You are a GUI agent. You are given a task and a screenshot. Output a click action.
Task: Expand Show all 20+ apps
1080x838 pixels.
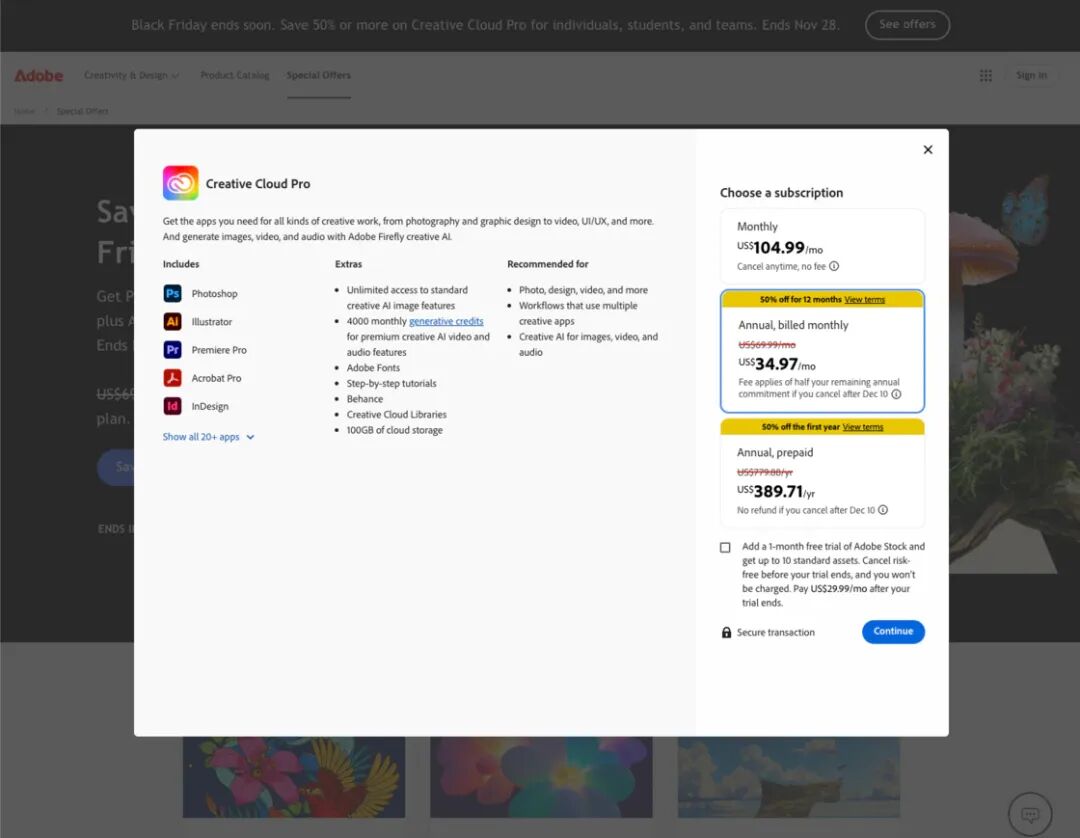(208, 437)
